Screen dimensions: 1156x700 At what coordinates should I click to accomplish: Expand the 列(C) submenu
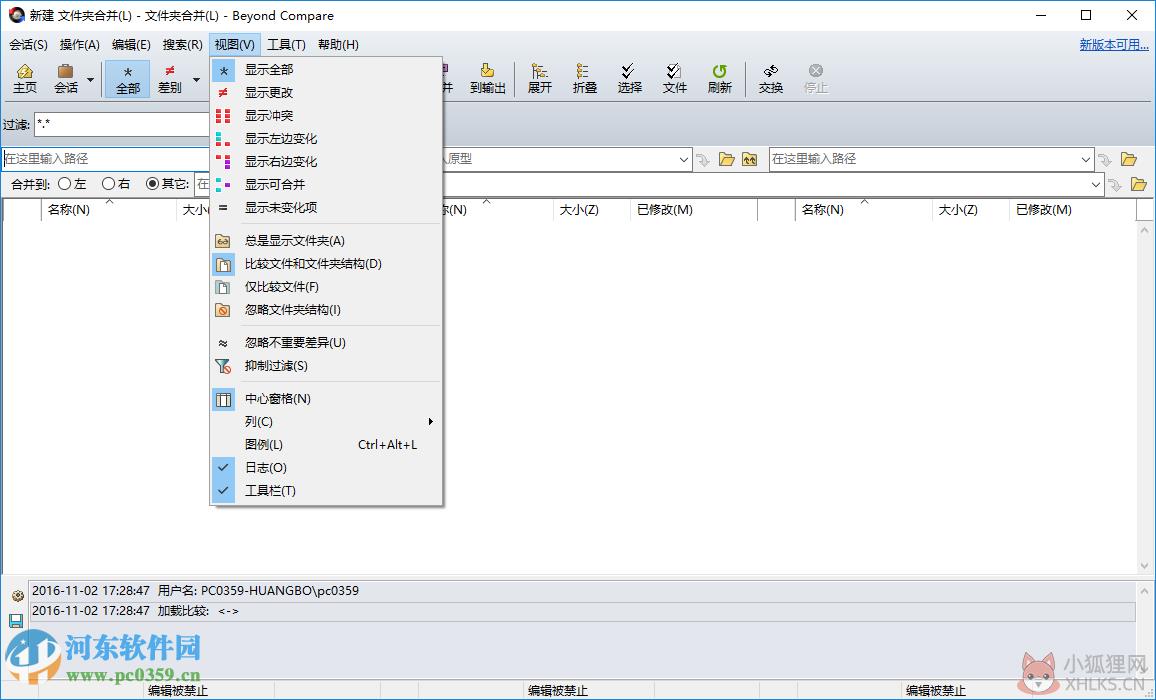tap(327, 422)
